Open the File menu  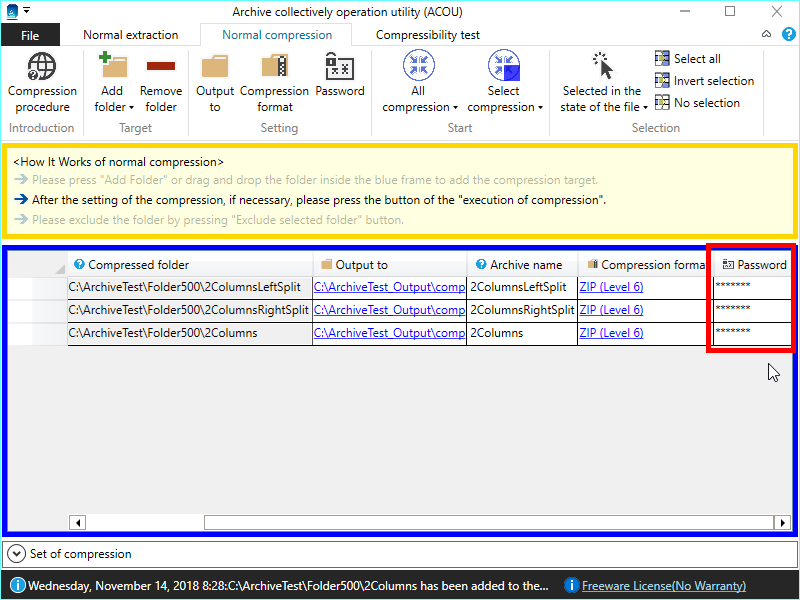30,35
